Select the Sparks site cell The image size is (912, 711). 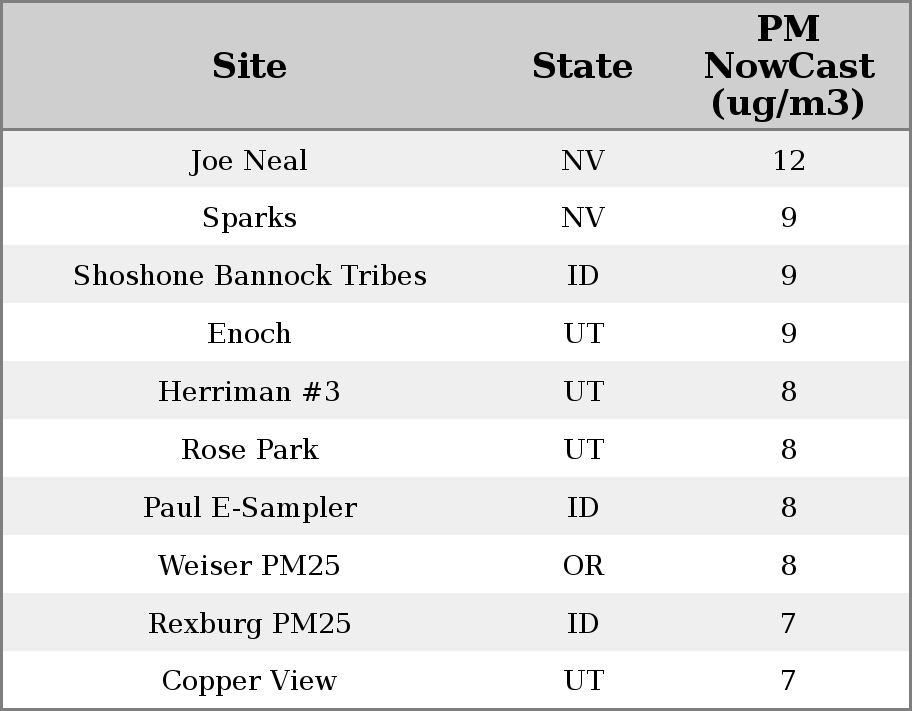pos(249,218)
